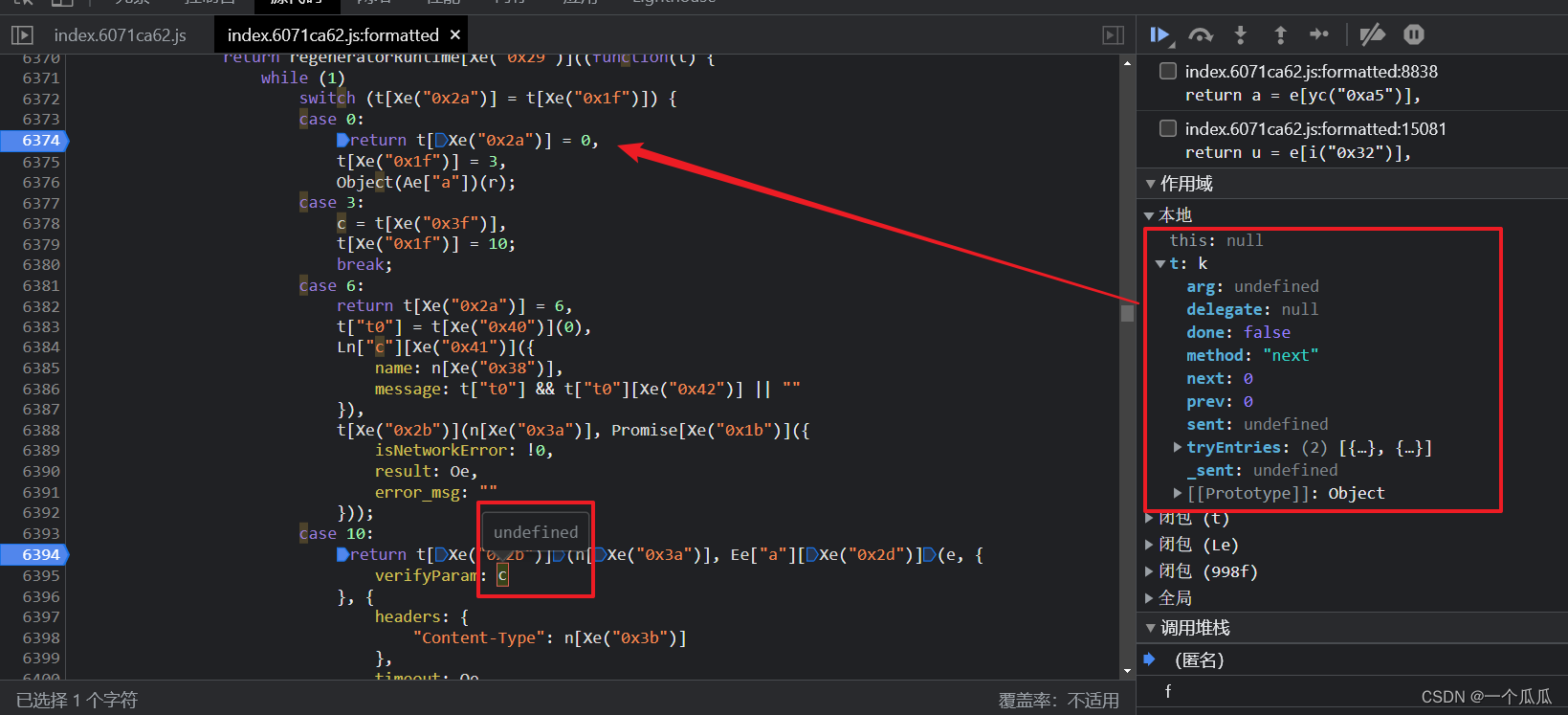Hide the debugger sidebar pane
1568x715 pixels.
(x=1114, y=35)
